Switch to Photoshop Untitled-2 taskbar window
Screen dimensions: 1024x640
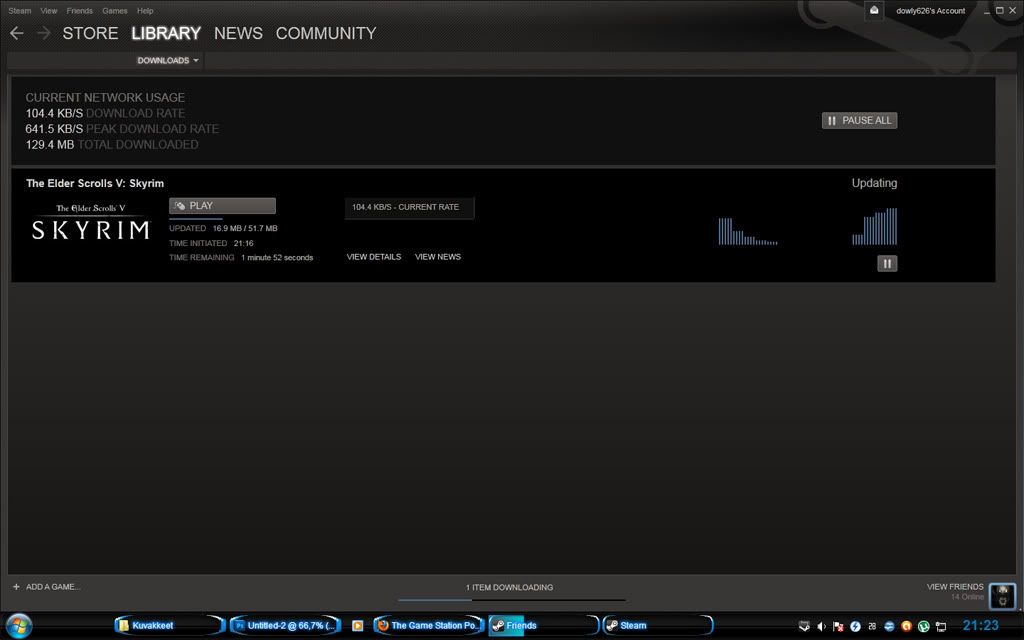(285, 626)
